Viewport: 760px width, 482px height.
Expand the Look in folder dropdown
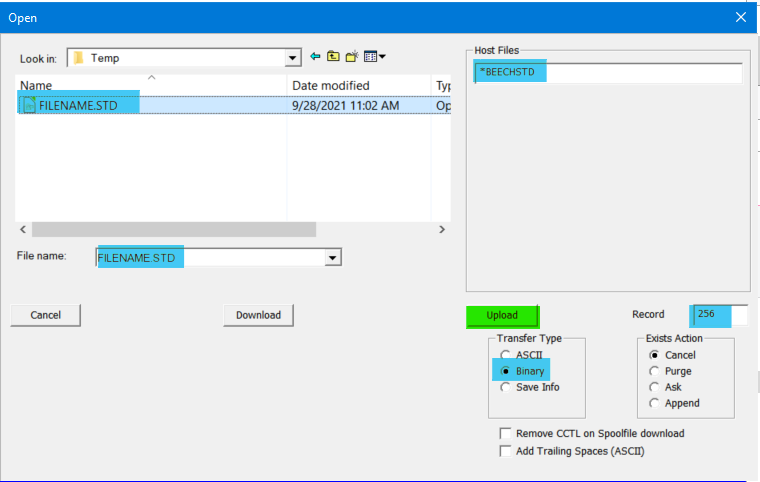[x=293, y=58]
